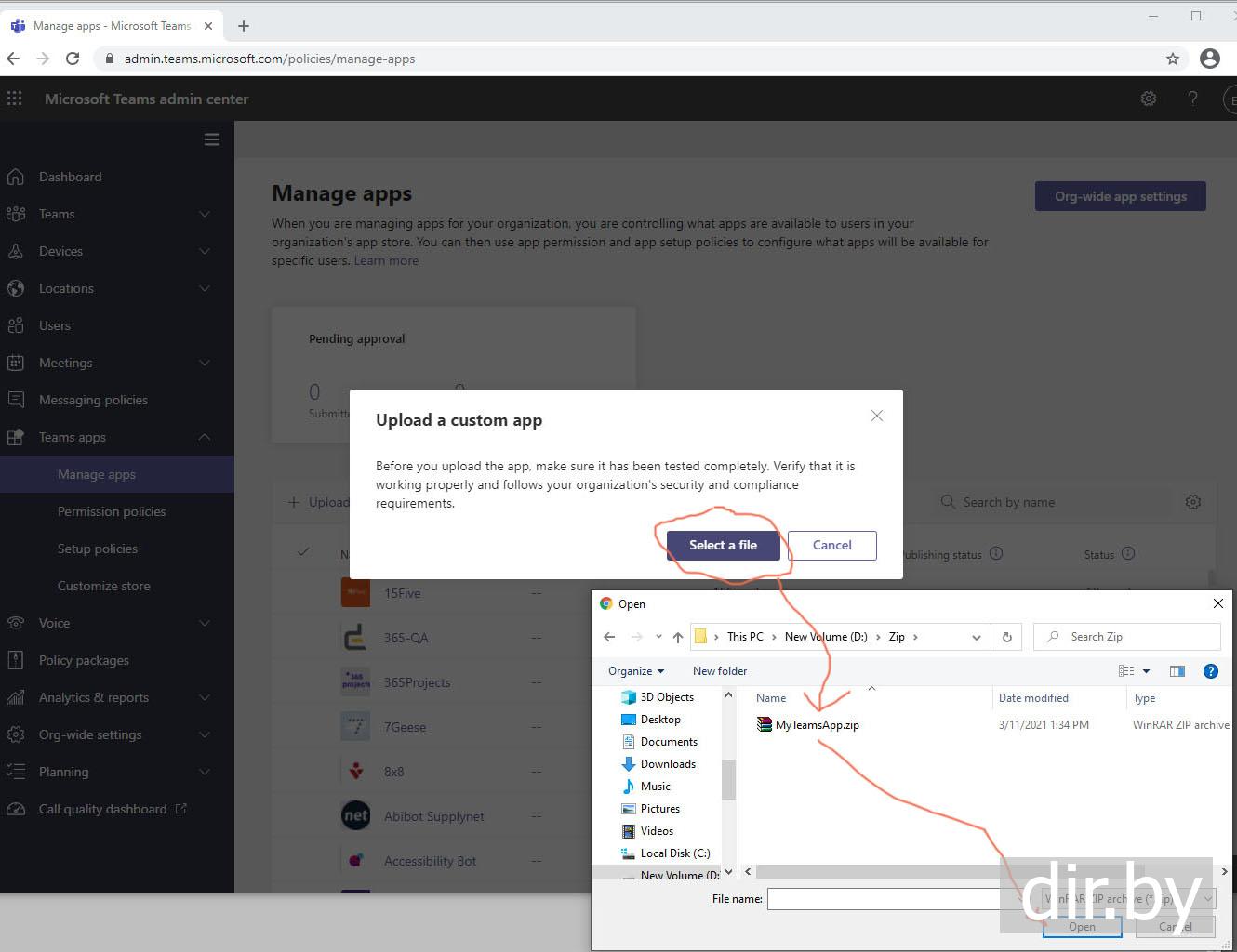Viewport: 1237px width, 952px height.
Task: Go to Permission policies
Action: click(112, 511)
